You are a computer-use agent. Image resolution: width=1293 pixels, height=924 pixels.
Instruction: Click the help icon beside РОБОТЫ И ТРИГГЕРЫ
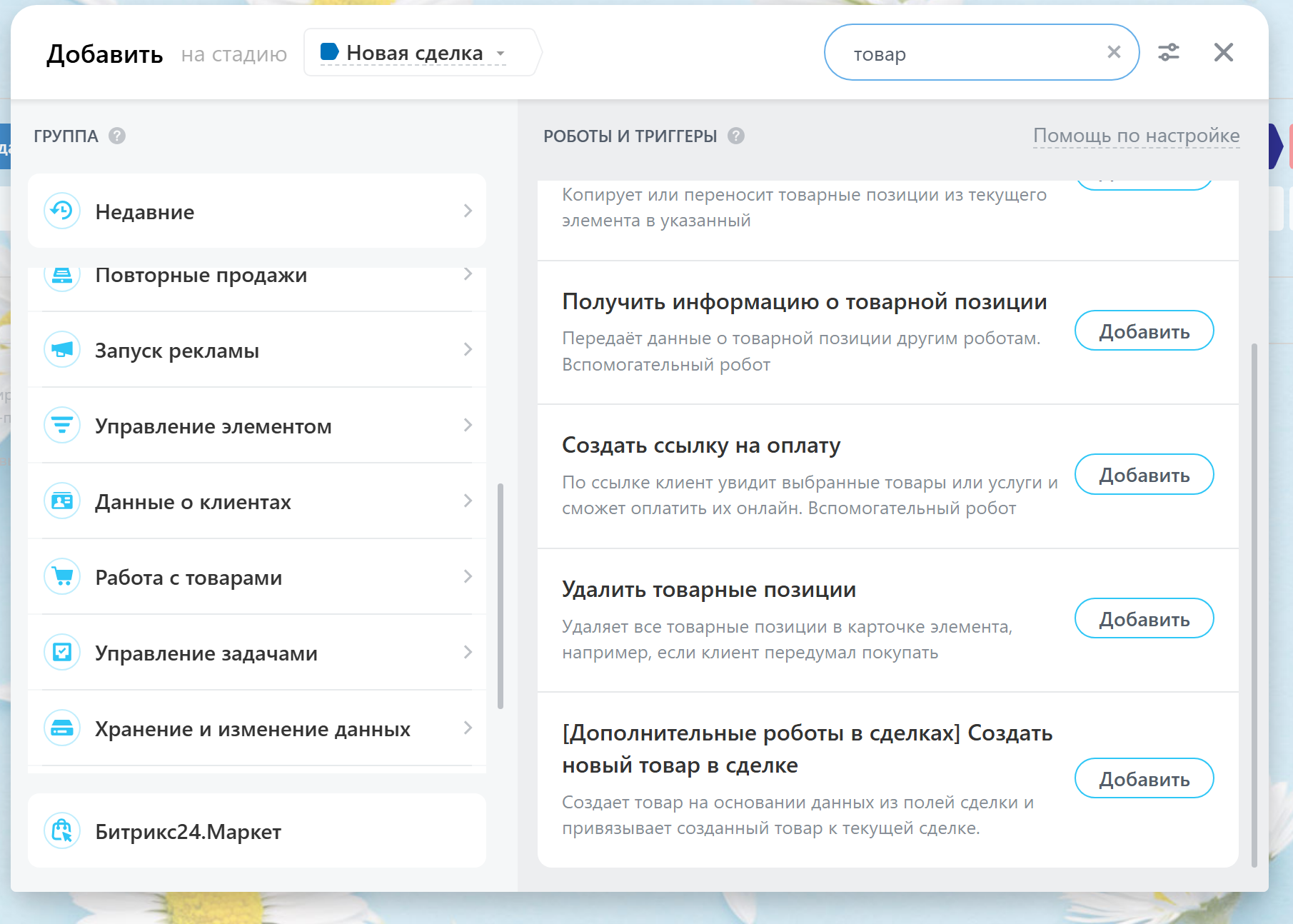click(x=736, y=136)
